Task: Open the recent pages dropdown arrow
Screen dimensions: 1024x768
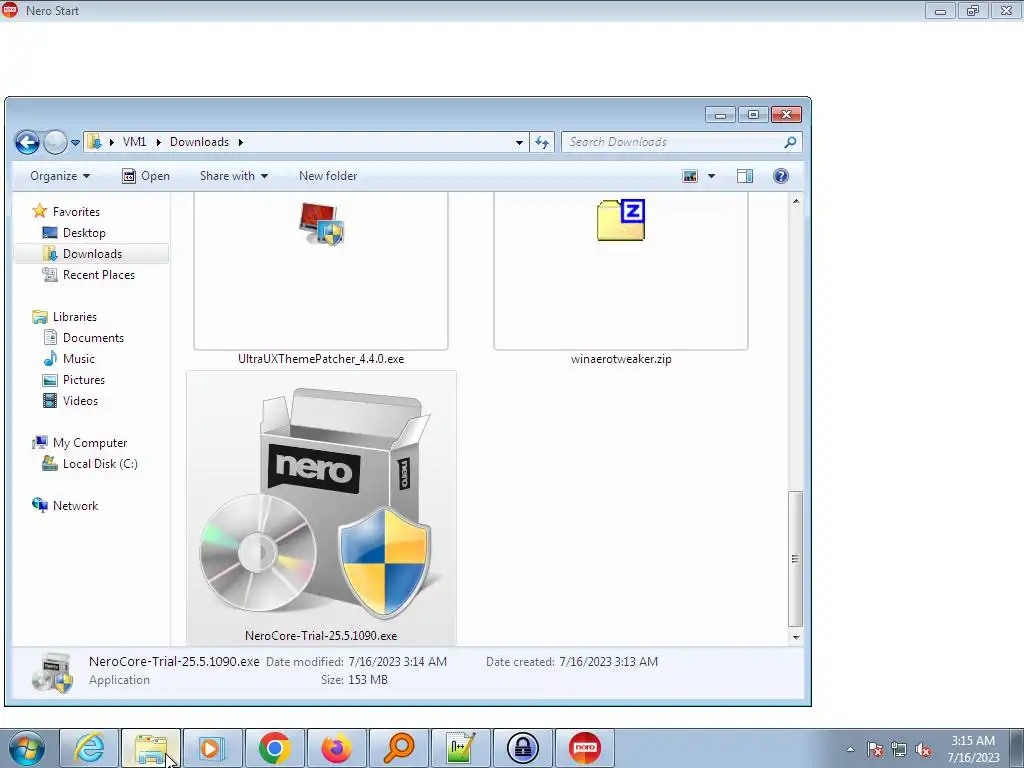Action: pos(75,142)
